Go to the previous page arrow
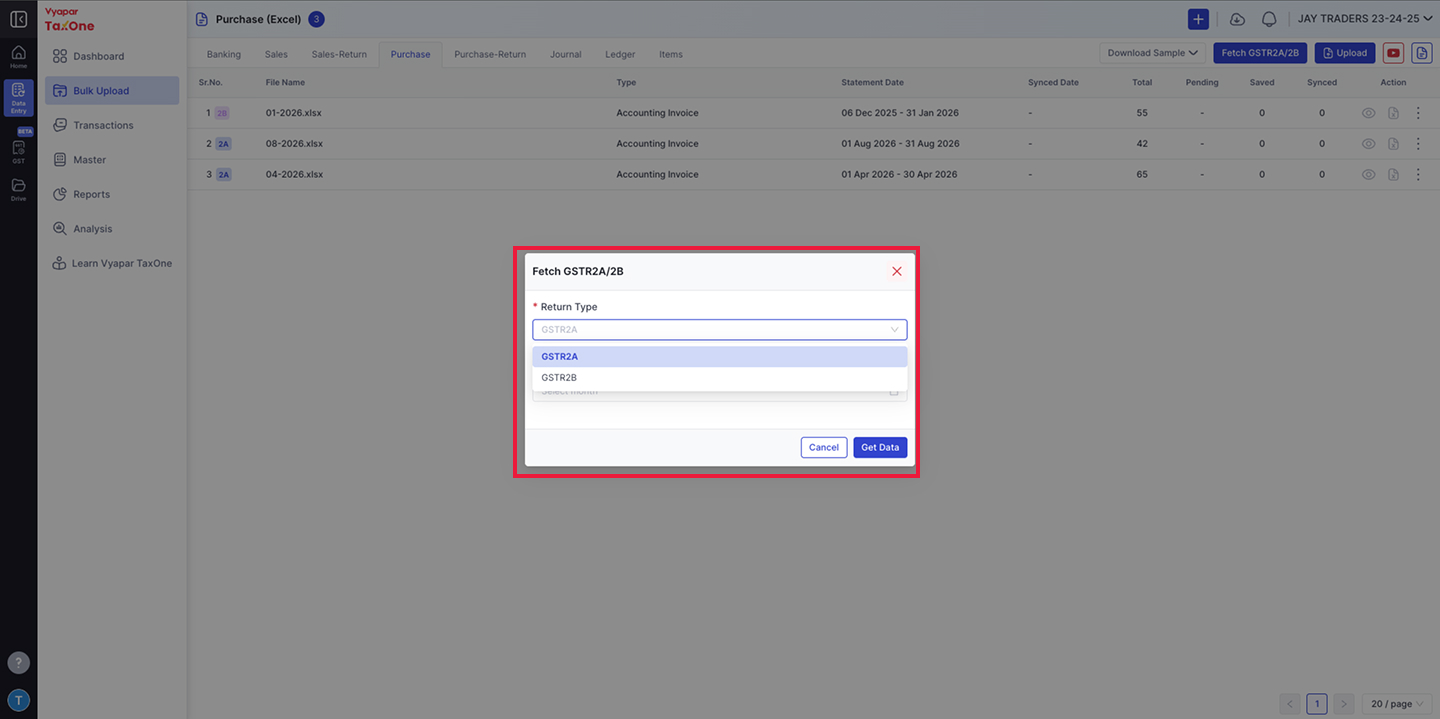The height and width of the screenshot is (719, 1440). pyautogui.click(x=1290, y=704)
